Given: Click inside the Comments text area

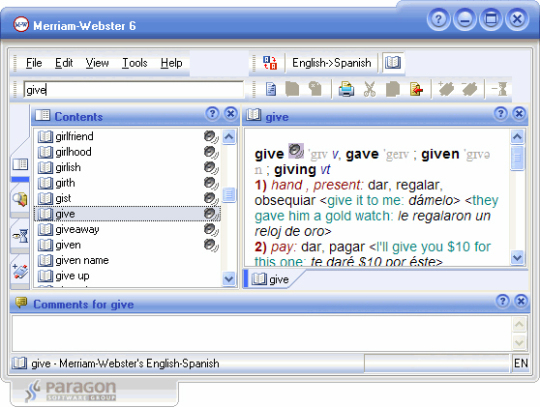Looking at the screenshot, I should coord(262,333).
